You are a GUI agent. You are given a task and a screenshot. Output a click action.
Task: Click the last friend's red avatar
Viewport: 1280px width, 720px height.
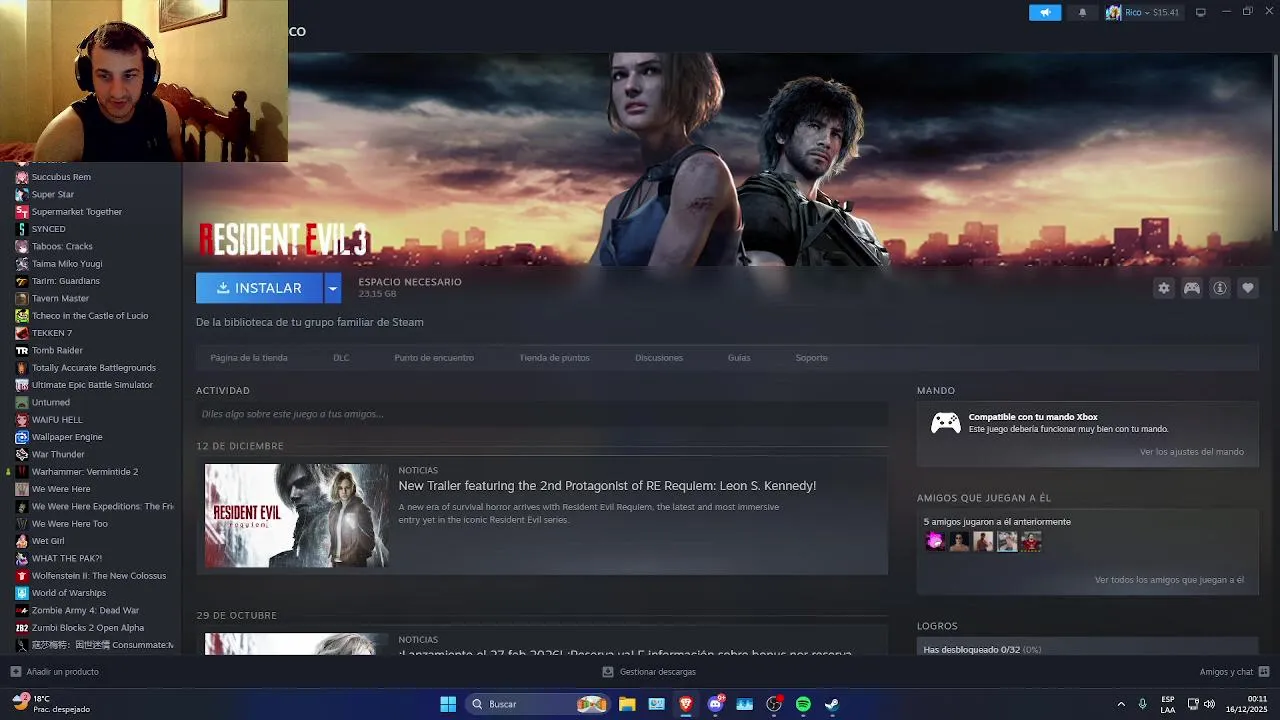point(1031,541)
